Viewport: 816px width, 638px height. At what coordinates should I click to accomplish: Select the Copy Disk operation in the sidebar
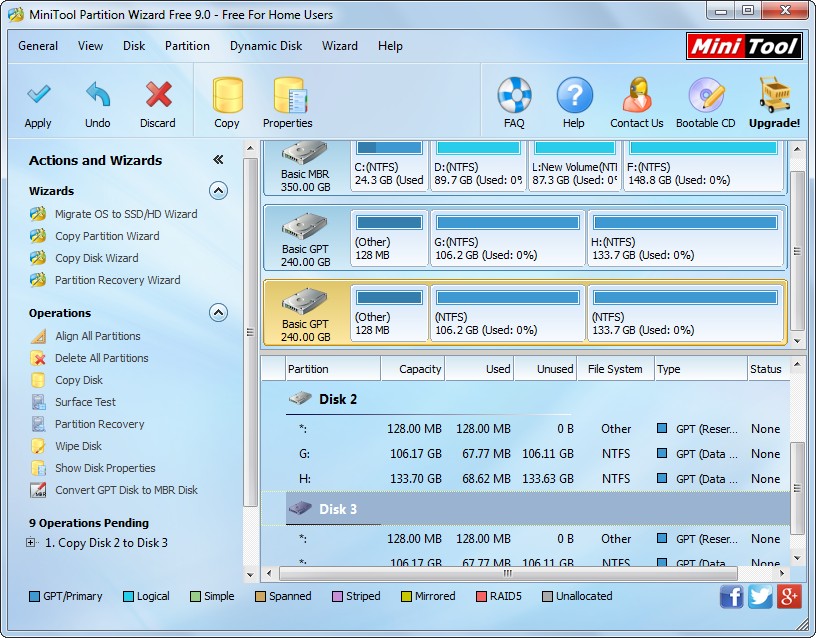point(79,380)
